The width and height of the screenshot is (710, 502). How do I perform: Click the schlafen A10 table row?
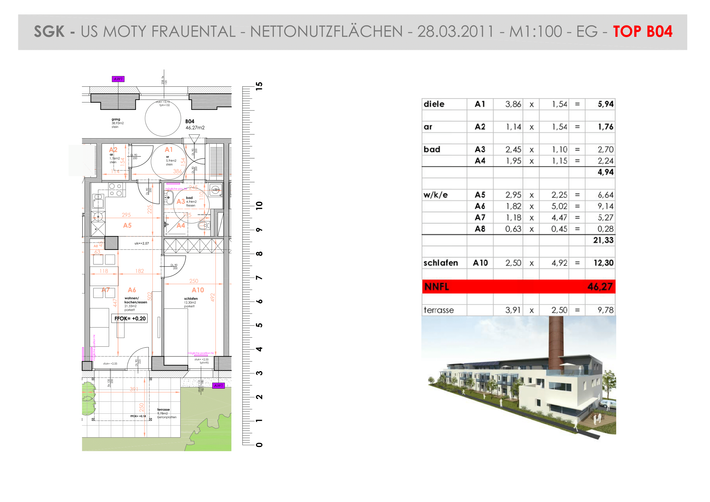click(x=518, y=263)
